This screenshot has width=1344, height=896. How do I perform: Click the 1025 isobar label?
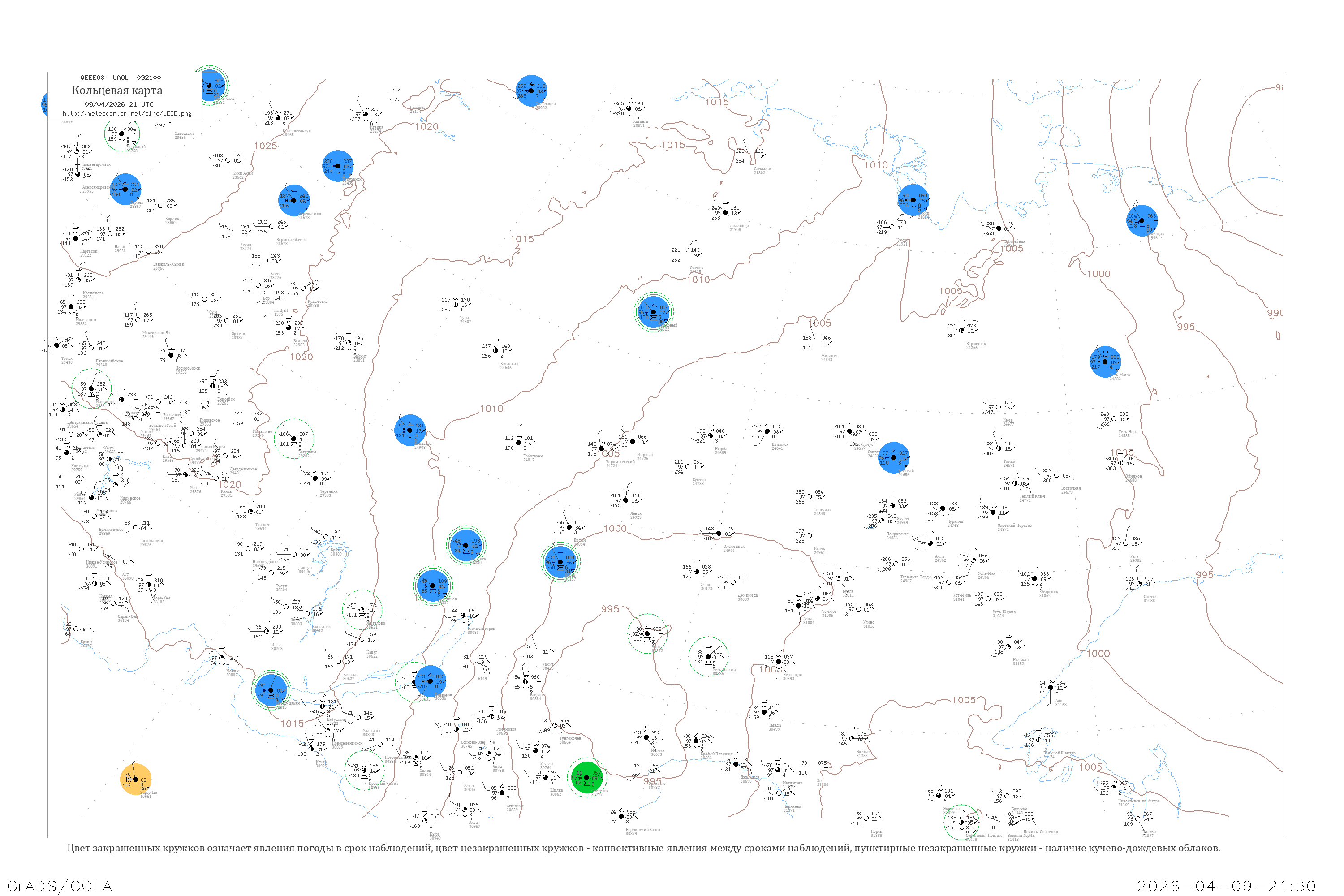(265, 146)
